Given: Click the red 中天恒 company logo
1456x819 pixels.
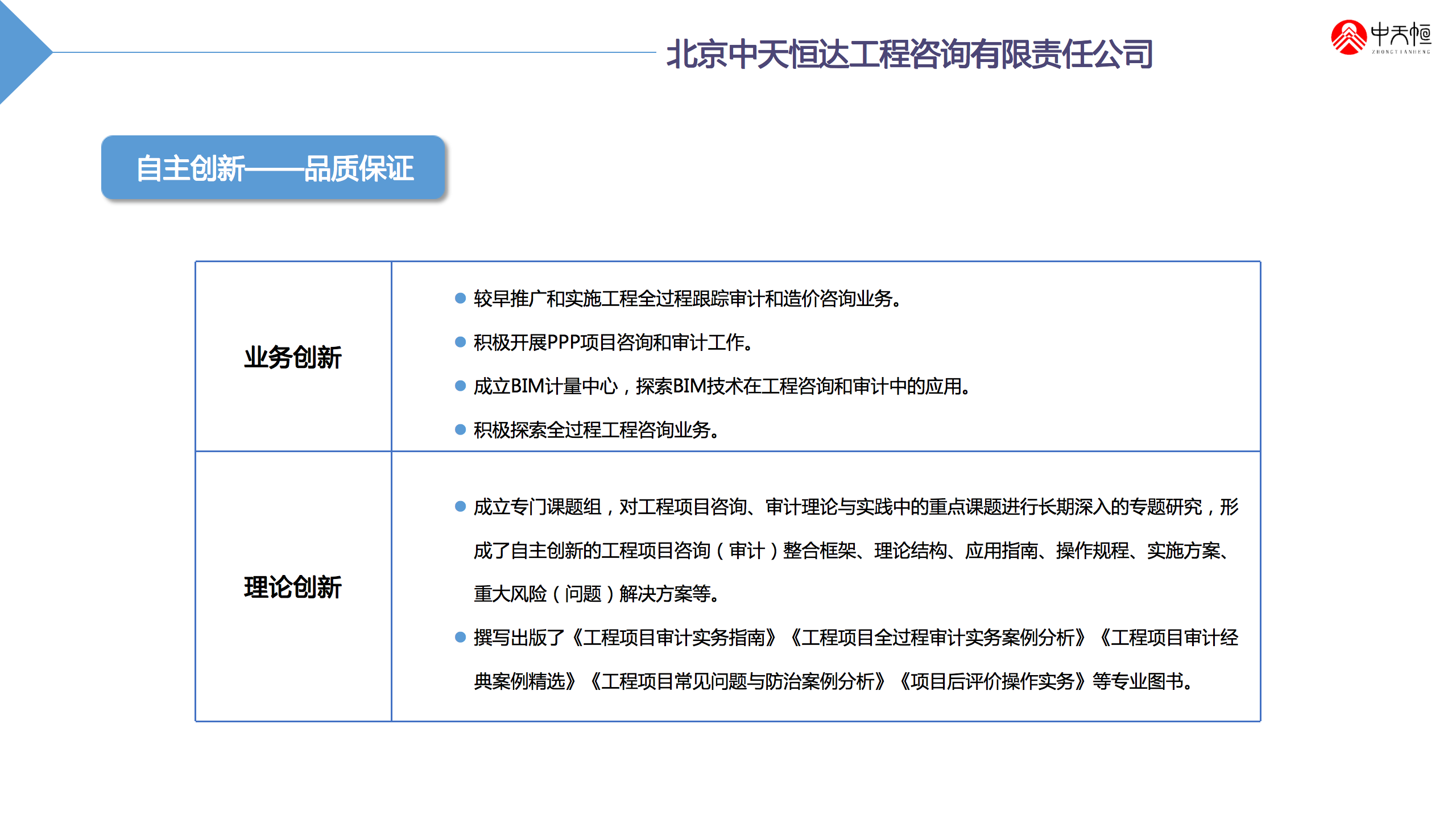Looking at the screenshot, I should 1381,38.
